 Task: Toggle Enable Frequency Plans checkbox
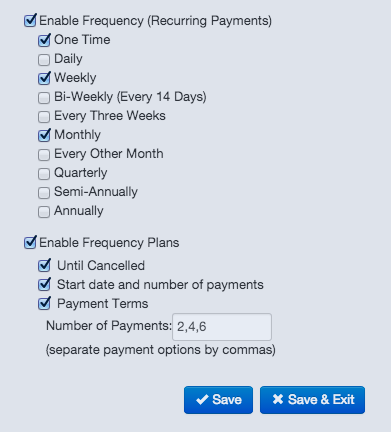[30, 242]
